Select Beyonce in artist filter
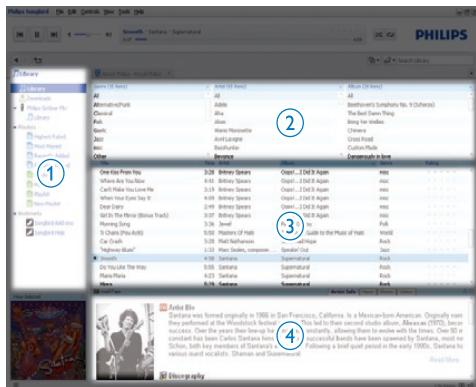Image resolution: width=476 pixels, height=387 pixels. (x=224, y=156)
